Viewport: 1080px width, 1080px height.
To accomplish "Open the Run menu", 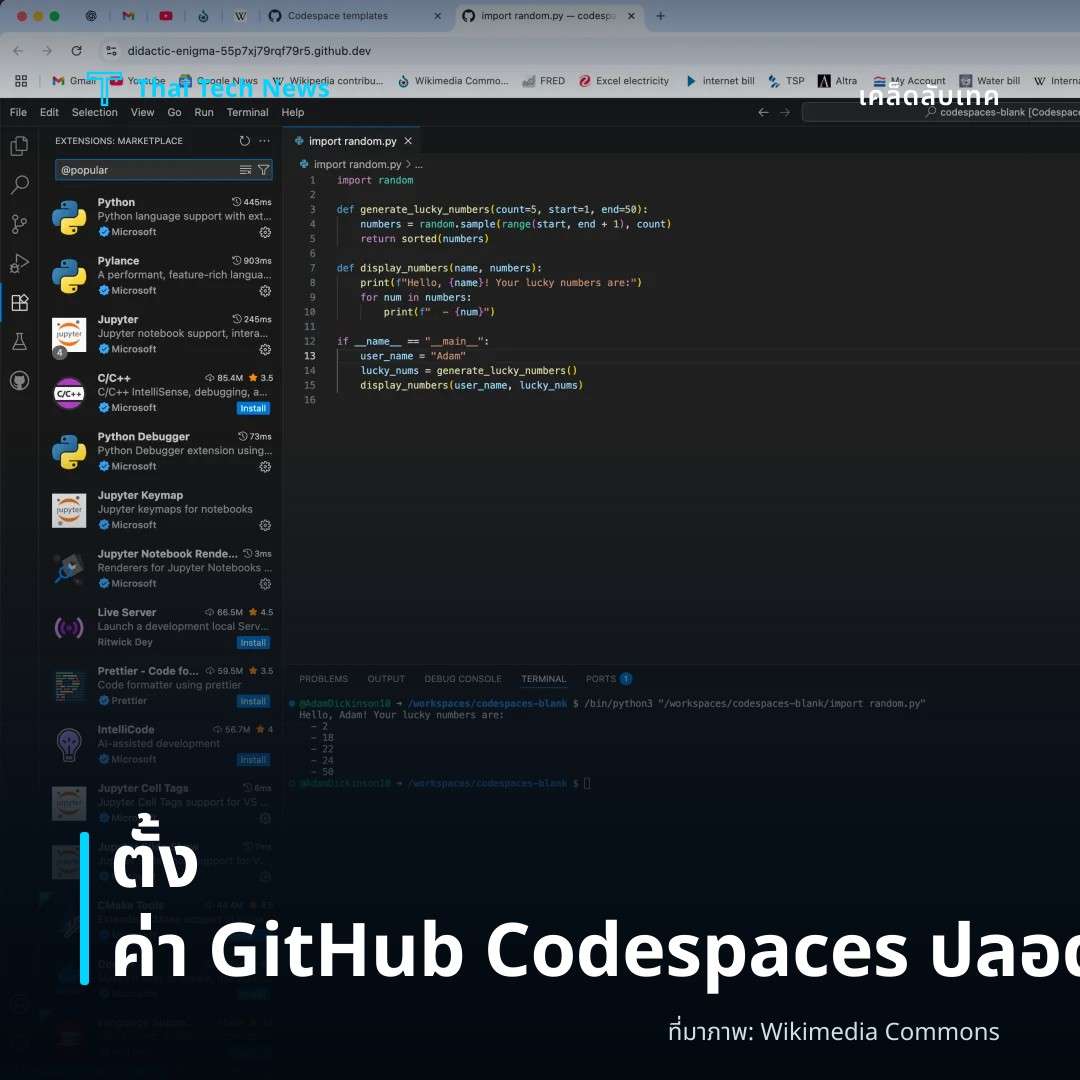I will [204, 112].
